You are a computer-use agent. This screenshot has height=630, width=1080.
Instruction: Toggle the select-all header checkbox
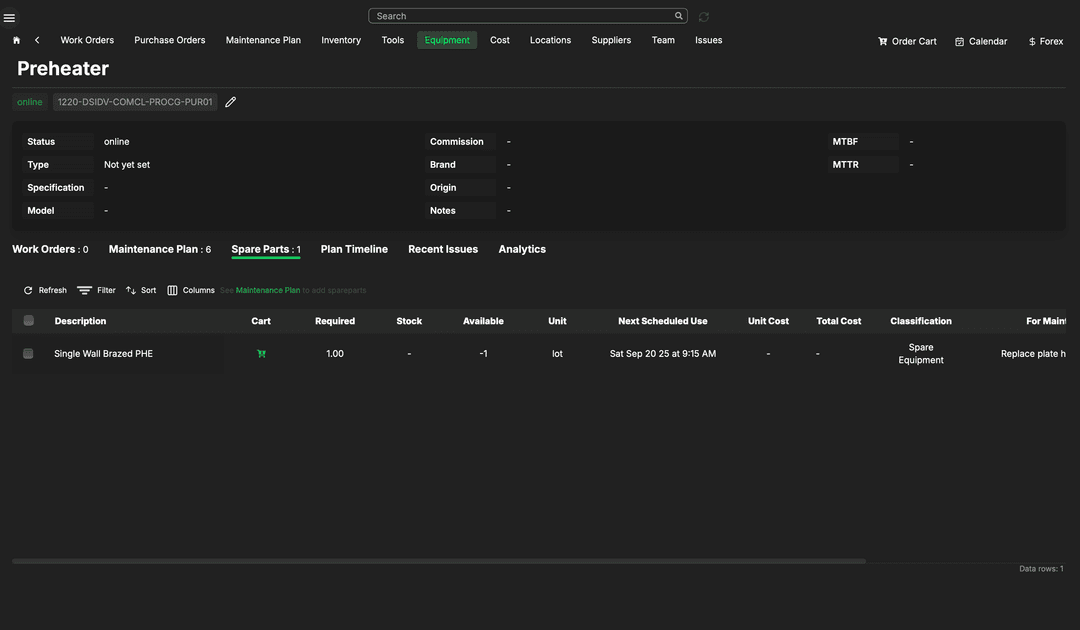click(28, 321)
